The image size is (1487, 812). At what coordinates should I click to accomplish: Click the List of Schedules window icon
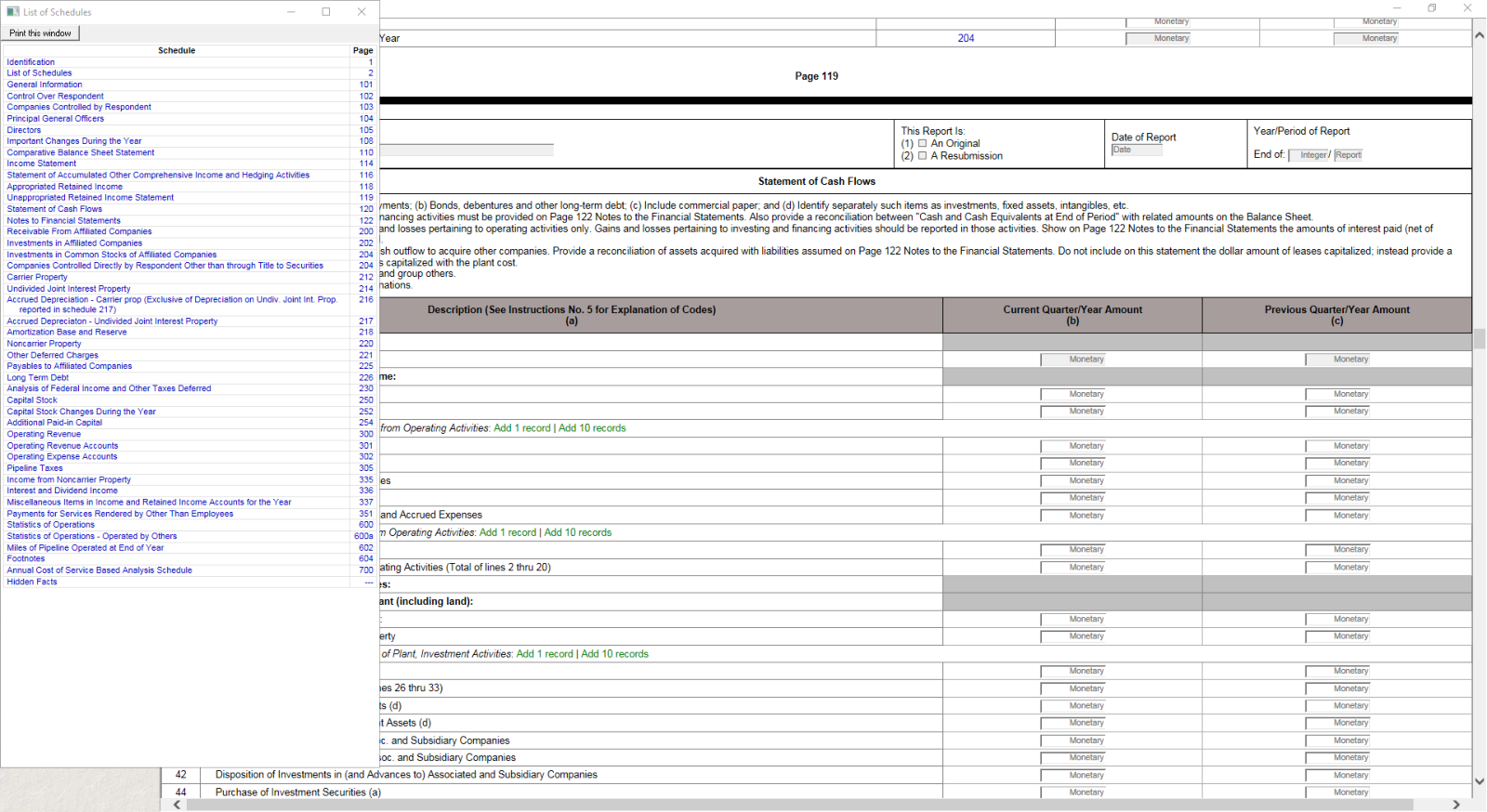point(13,12)
